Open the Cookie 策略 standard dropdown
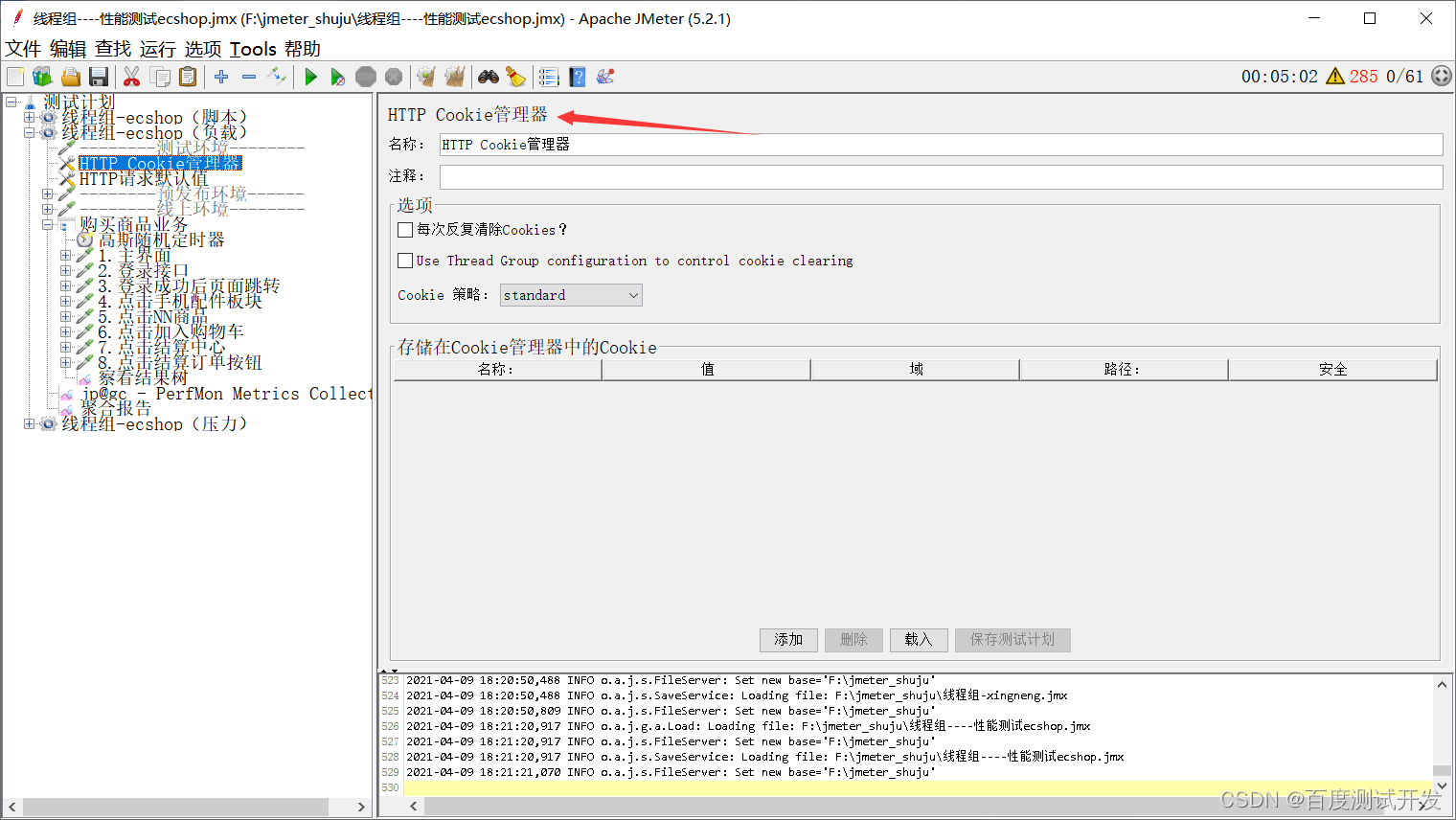This screenshot has height=820, width=1456. point(571,295)
